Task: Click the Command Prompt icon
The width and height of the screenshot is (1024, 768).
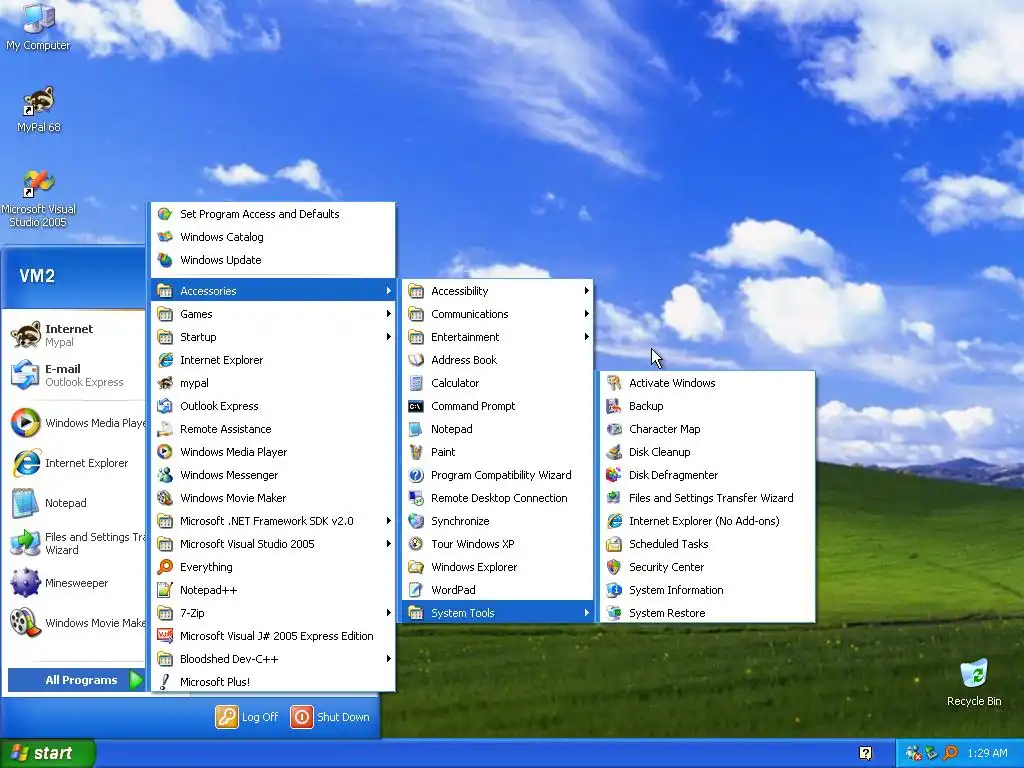Action: pyautogui.click(x=416, y=406)
